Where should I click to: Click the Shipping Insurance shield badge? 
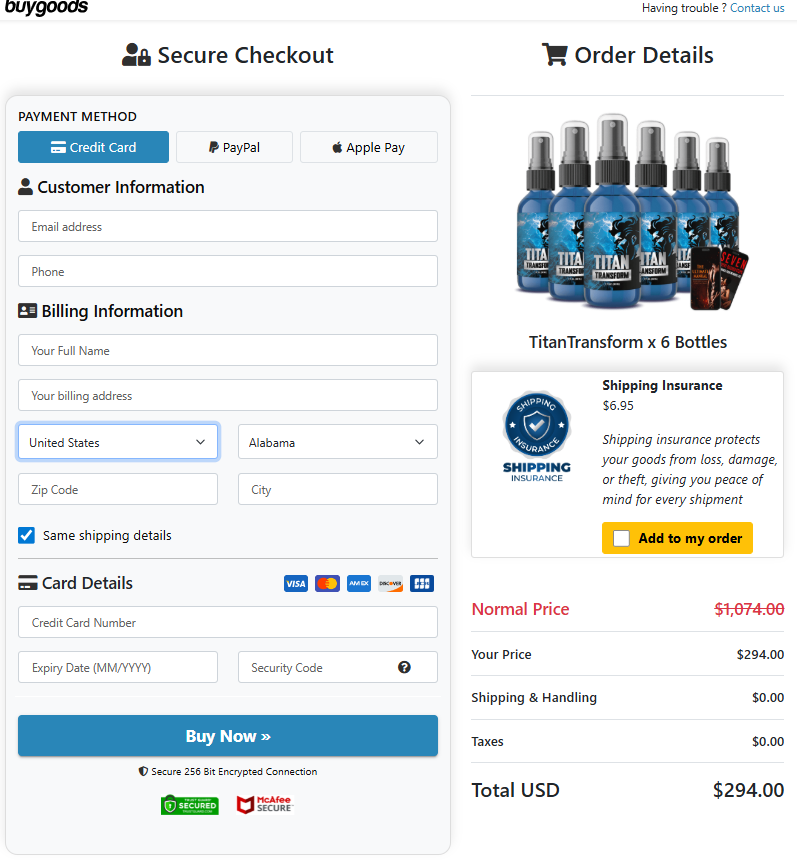pos(536,436)
